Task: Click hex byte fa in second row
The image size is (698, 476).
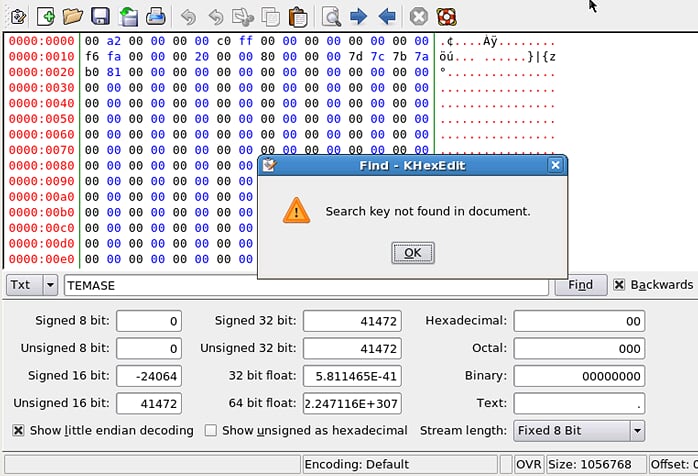Action: coord(114,57)
